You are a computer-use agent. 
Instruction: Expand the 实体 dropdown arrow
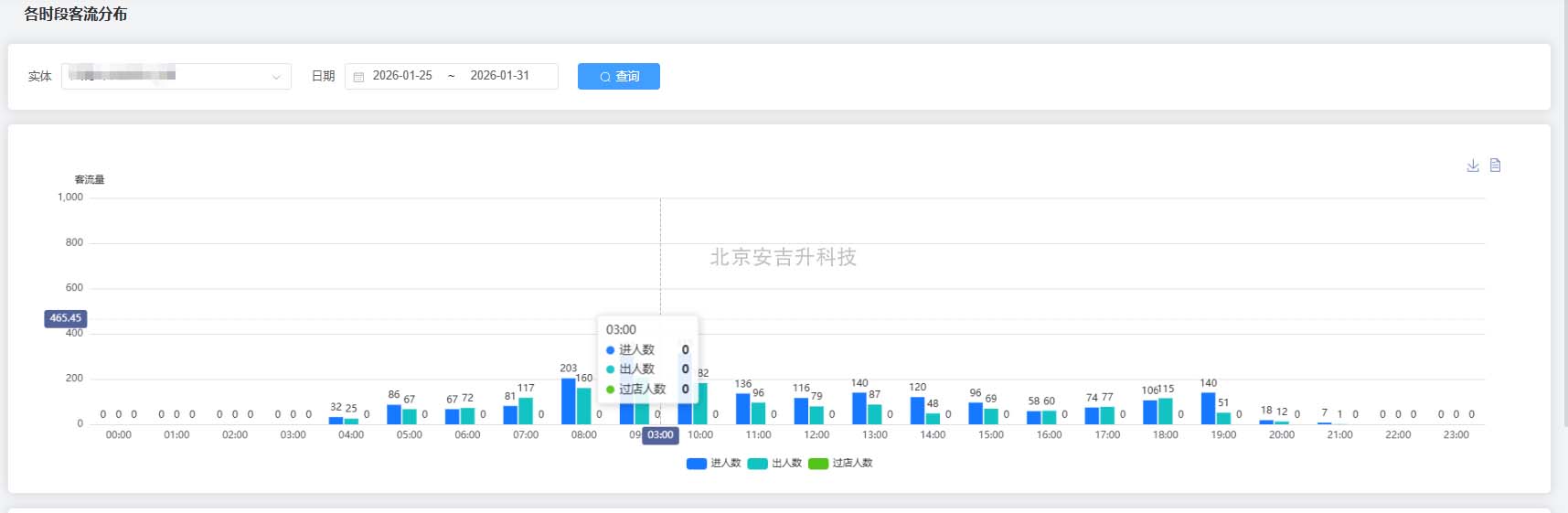pyautogui.click(x=276, y=77)
